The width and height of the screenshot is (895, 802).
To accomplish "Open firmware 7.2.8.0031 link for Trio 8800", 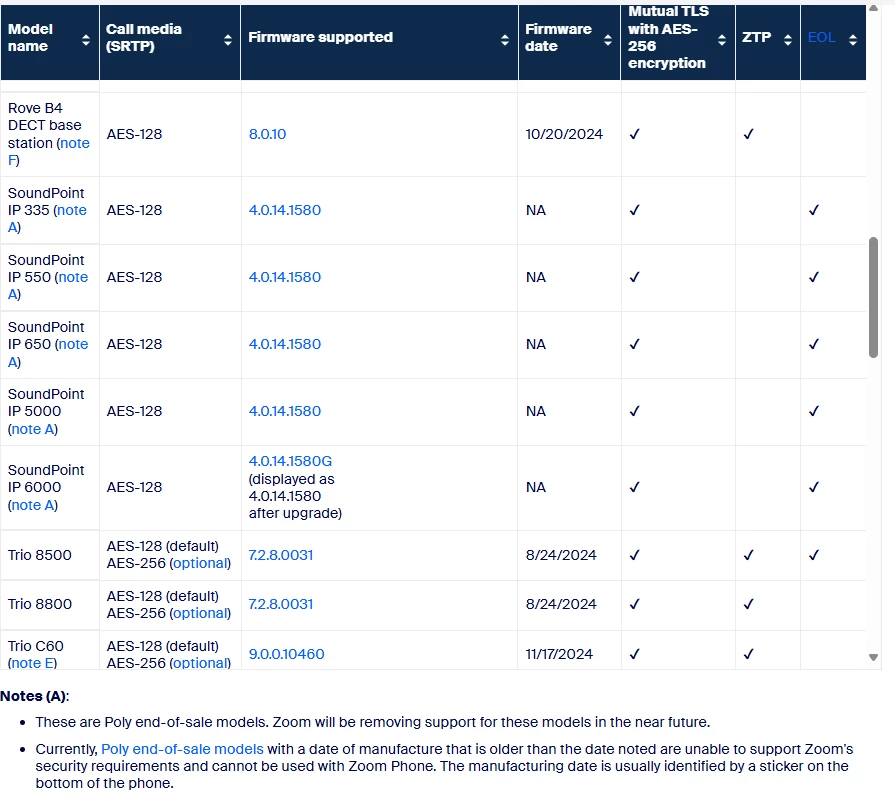I will [280, 604].
